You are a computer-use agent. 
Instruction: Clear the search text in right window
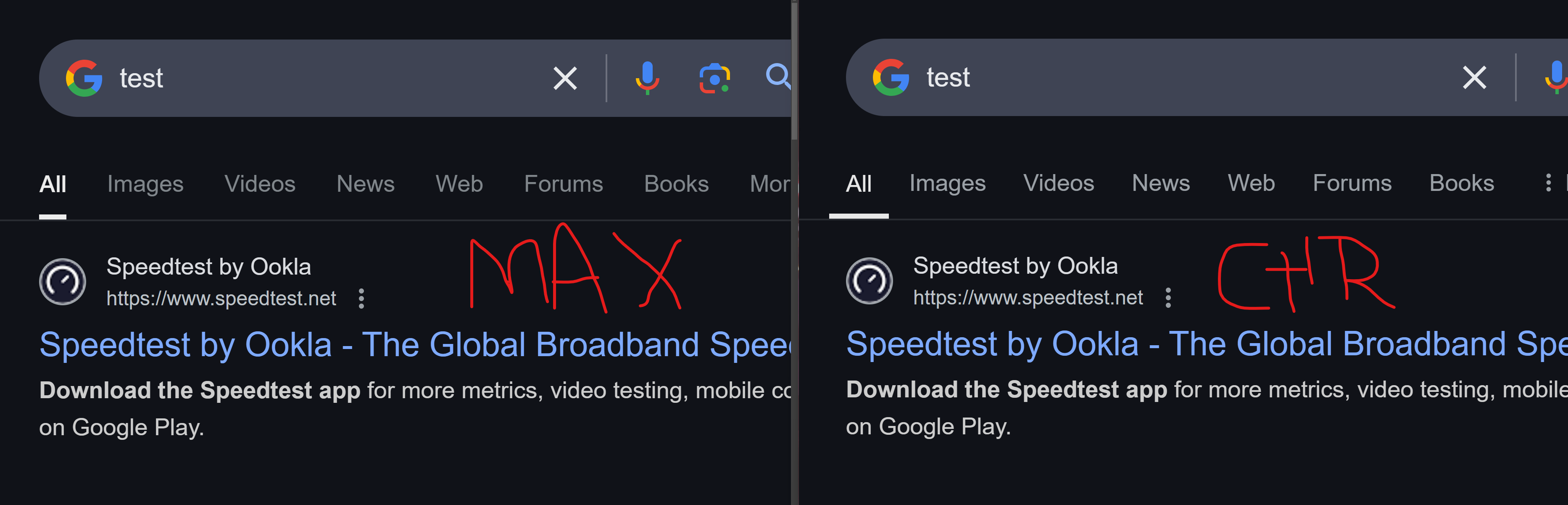click(x=1474, y=77)
